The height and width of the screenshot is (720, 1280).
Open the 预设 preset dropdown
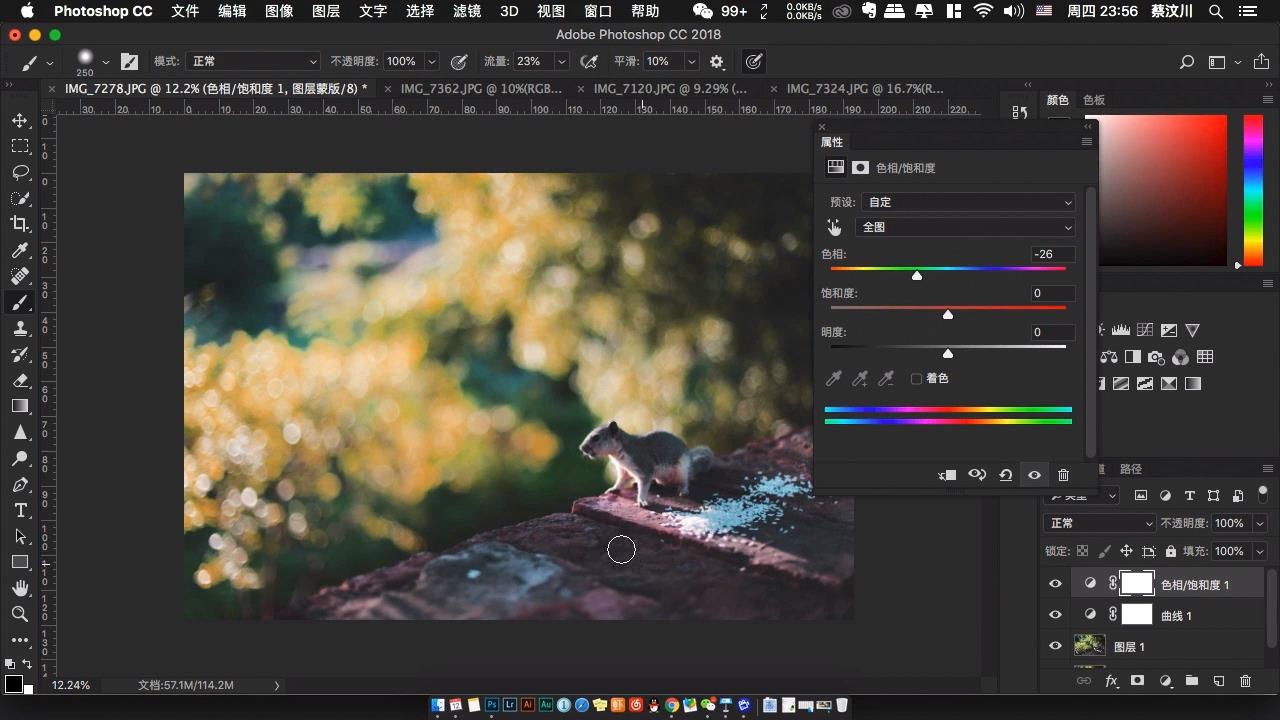[968, 202]
